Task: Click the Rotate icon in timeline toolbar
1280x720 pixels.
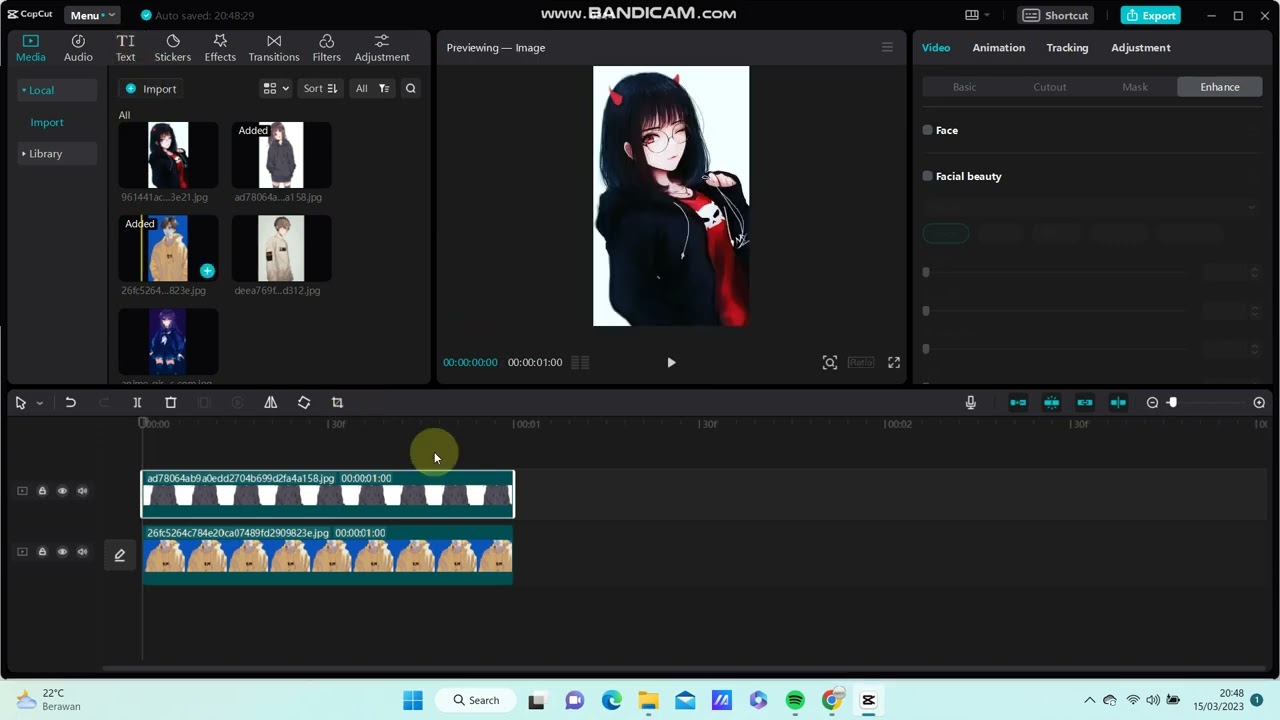Action: (x=304, y=402)
